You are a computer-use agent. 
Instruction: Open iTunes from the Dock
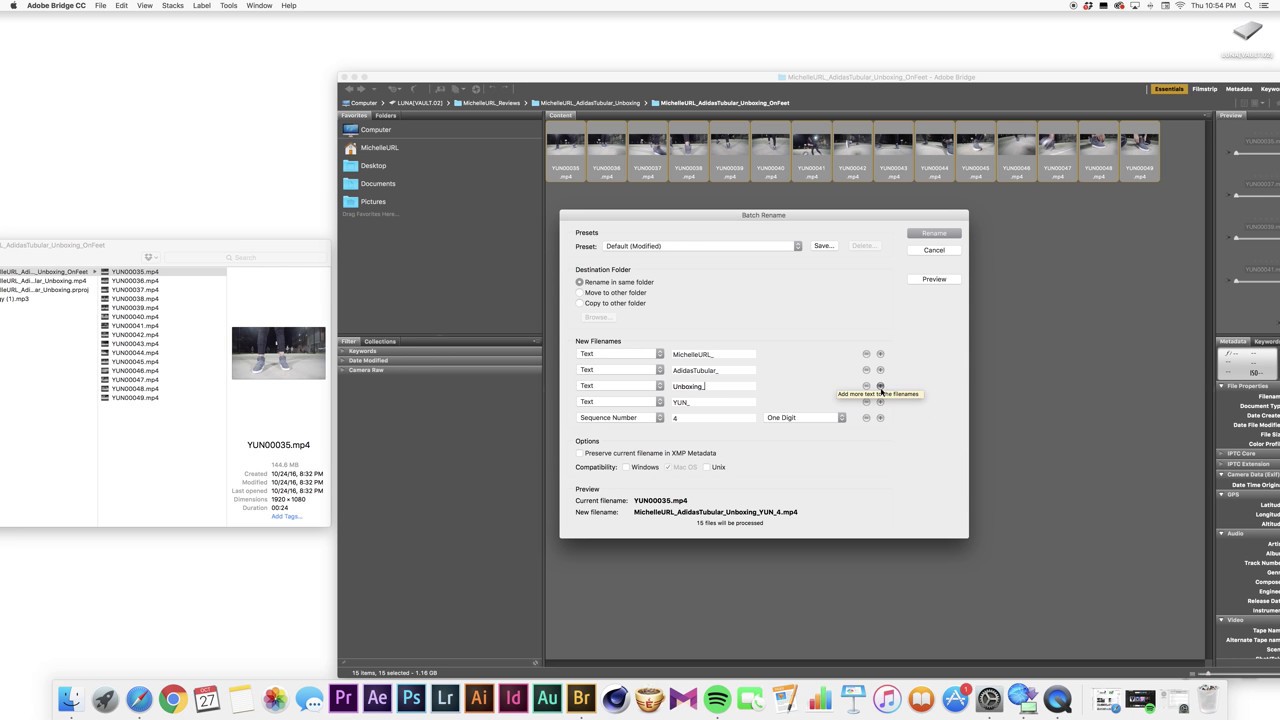(x=887, y=698)
